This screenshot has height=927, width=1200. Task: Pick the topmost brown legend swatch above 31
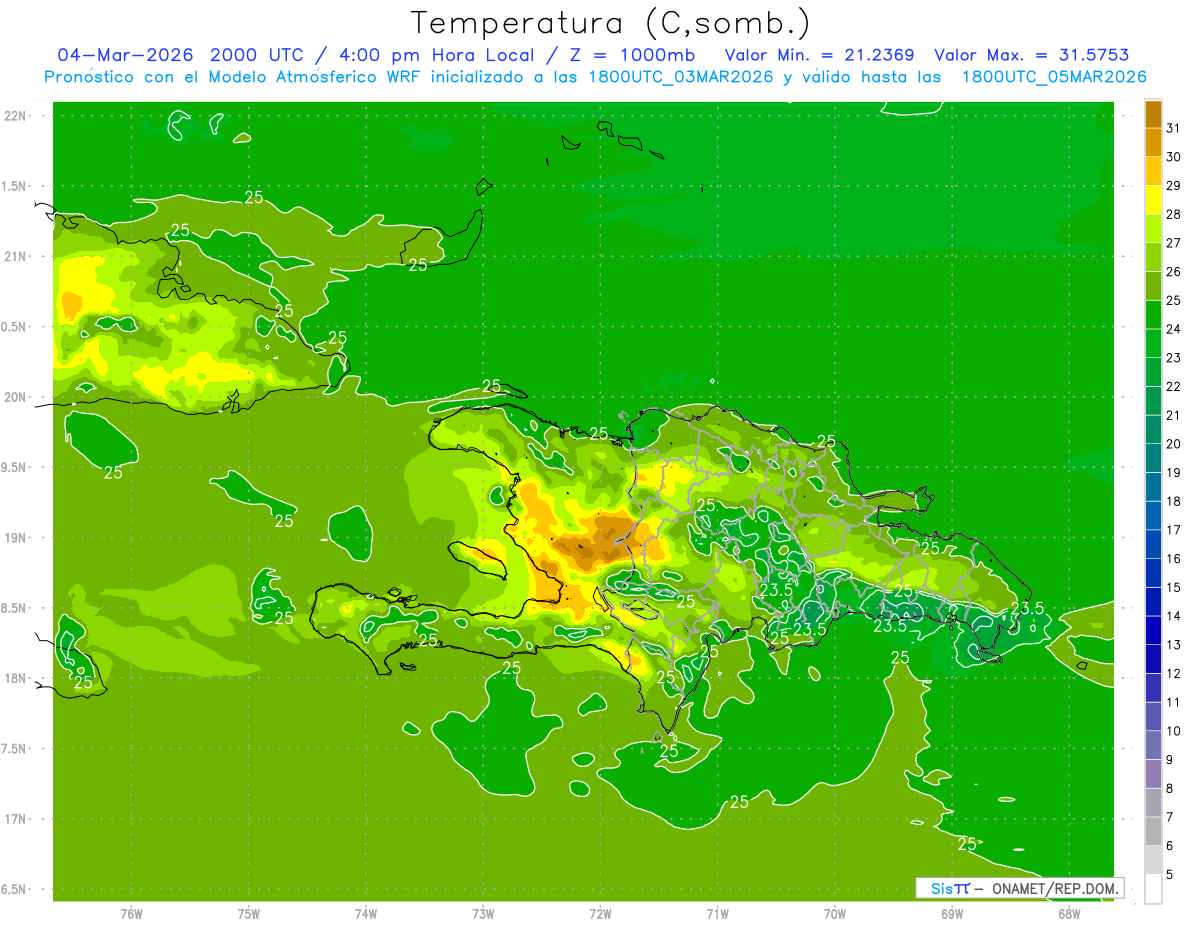coord(1153,114)
